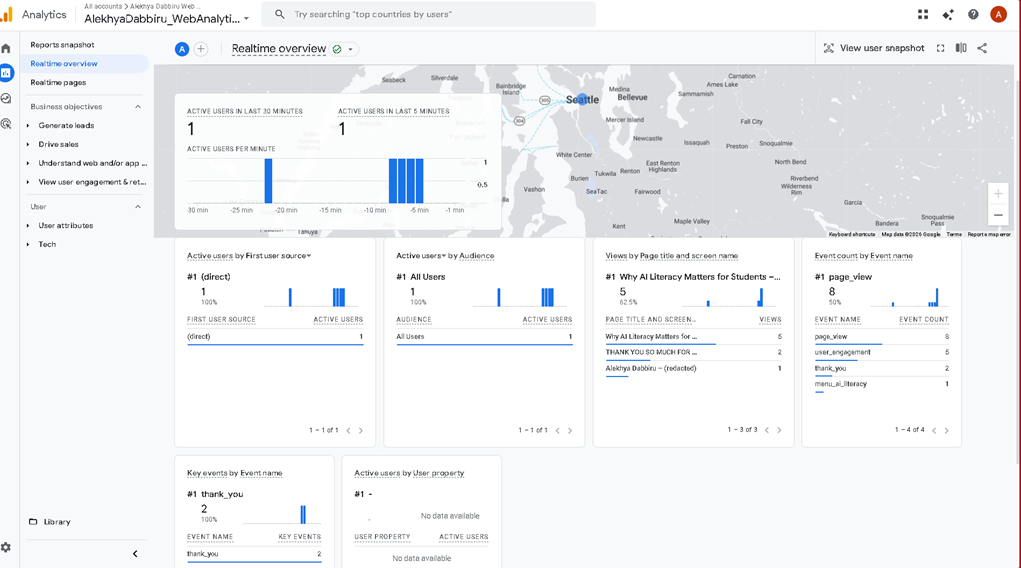Open Reports snapshot menu item
This screenshot has height=568, width=1021.
[x=62, y=45]
